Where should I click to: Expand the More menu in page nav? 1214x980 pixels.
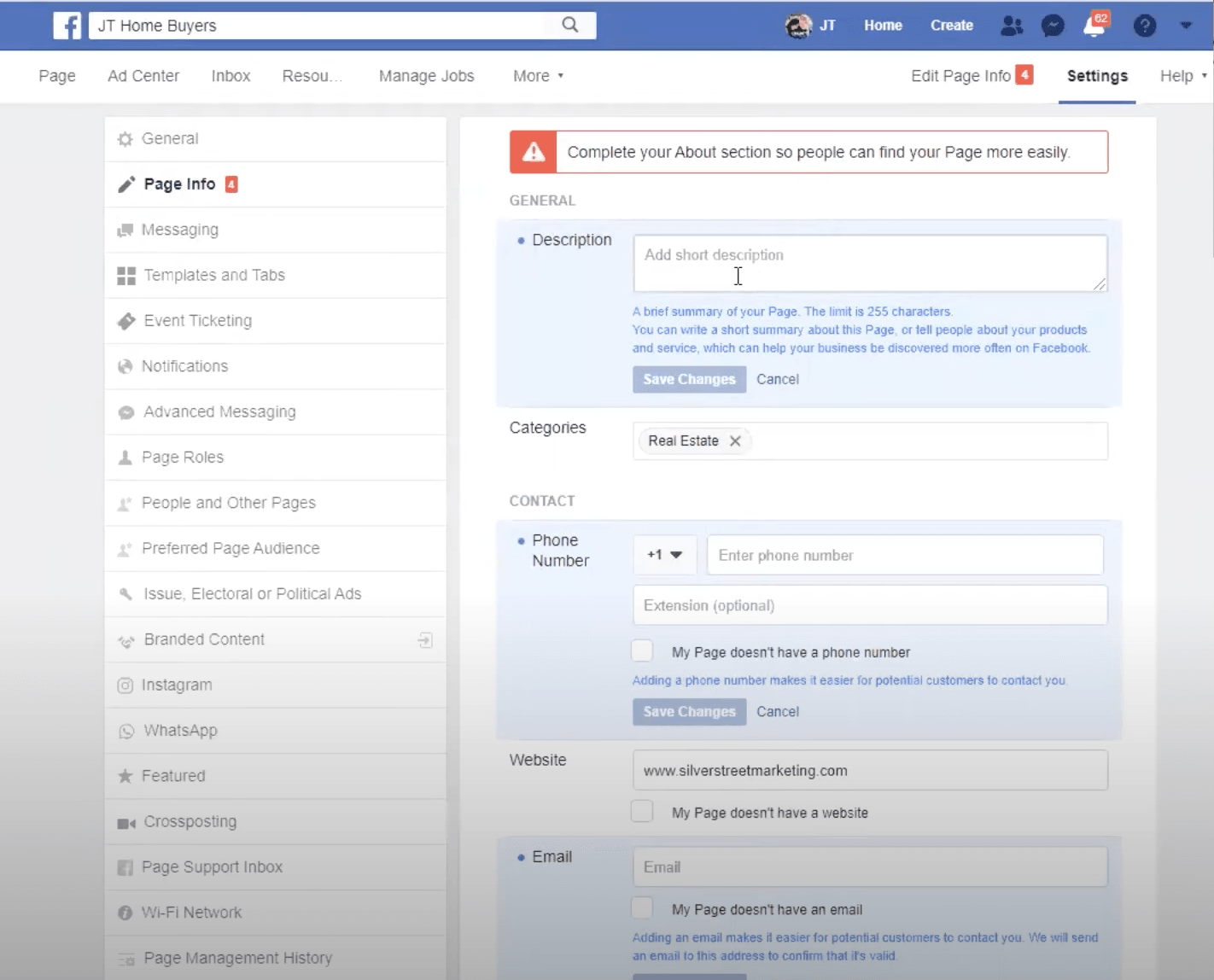[x=538, y=76]
